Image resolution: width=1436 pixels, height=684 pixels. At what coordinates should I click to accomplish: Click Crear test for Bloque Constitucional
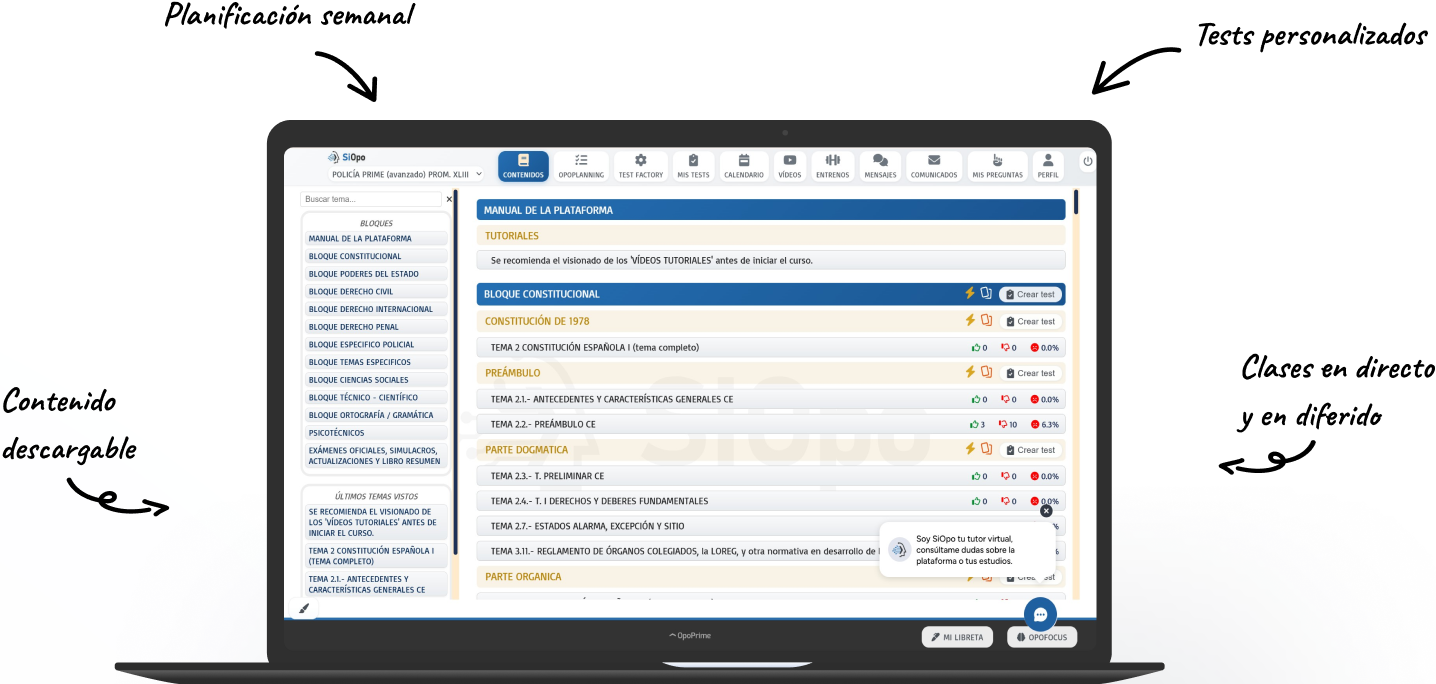[1030, 295]
